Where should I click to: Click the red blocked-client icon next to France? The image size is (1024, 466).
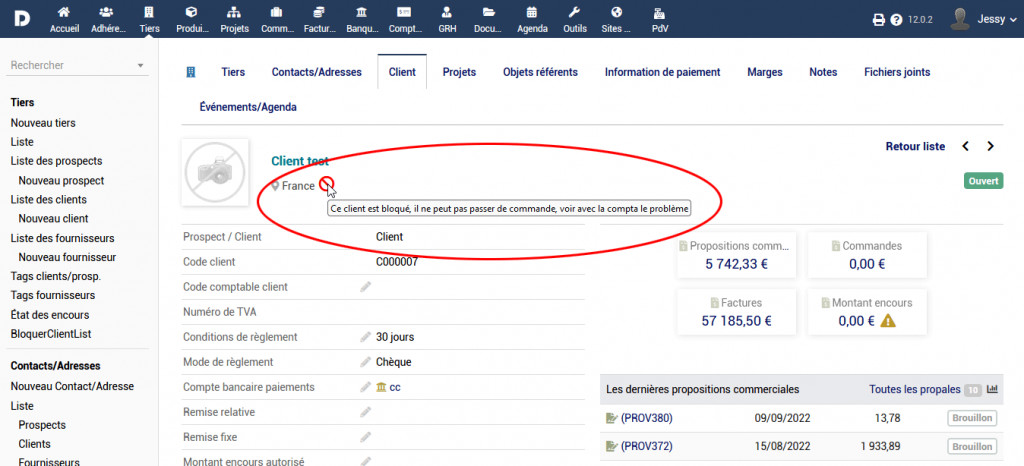point(326,185)
